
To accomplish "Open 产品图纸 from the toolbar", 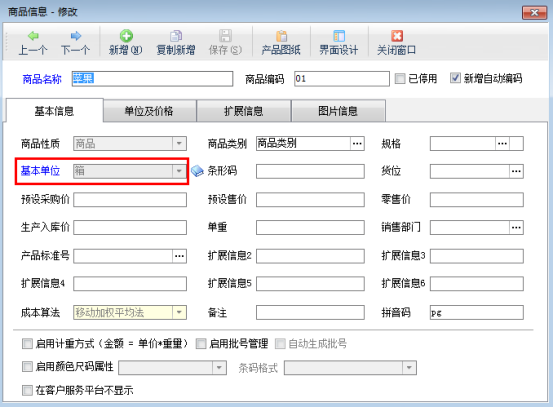I will click(x=281, y=36).
